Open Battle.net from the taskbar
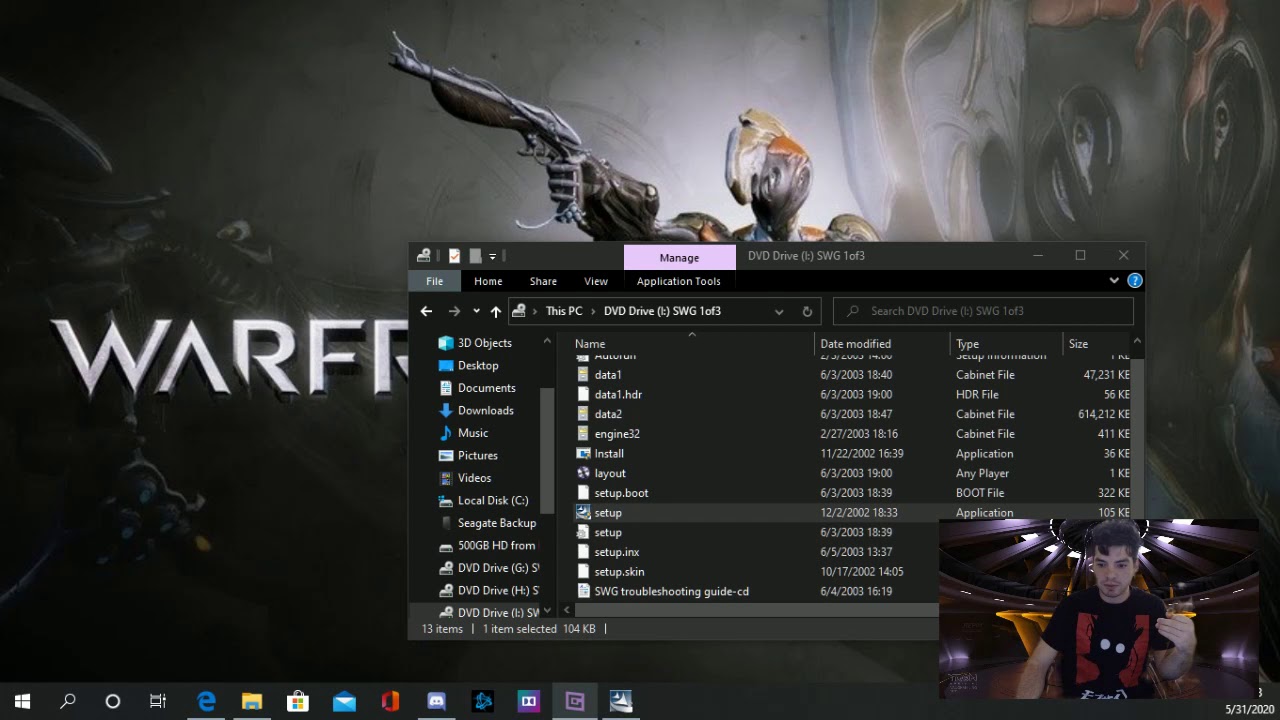1280x720 pixels. tap(483, 702)
